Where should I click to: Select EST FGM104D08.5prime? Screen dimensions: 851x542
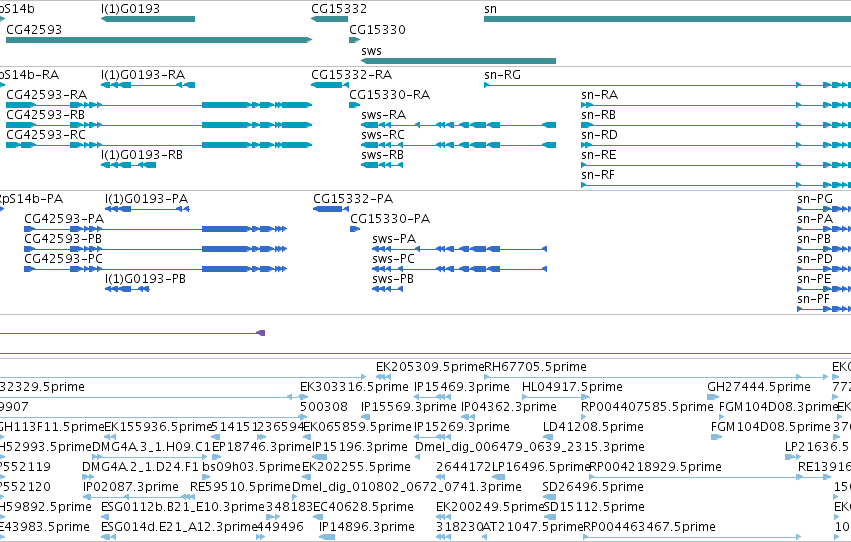[771, 427]
